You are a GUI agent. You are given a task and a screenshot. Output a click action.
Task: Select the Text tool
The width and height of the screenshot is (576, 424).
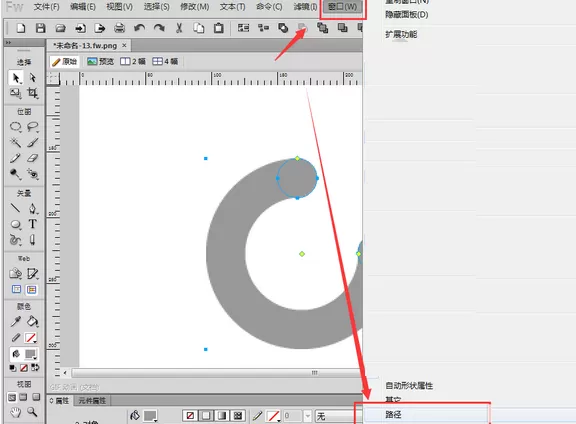(33, 224)
